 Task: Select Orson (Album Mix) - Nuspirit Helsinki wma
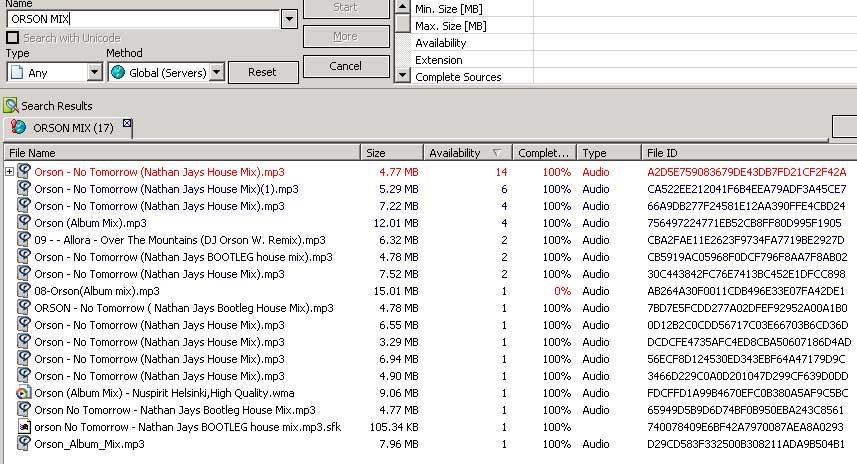[164, 393]
